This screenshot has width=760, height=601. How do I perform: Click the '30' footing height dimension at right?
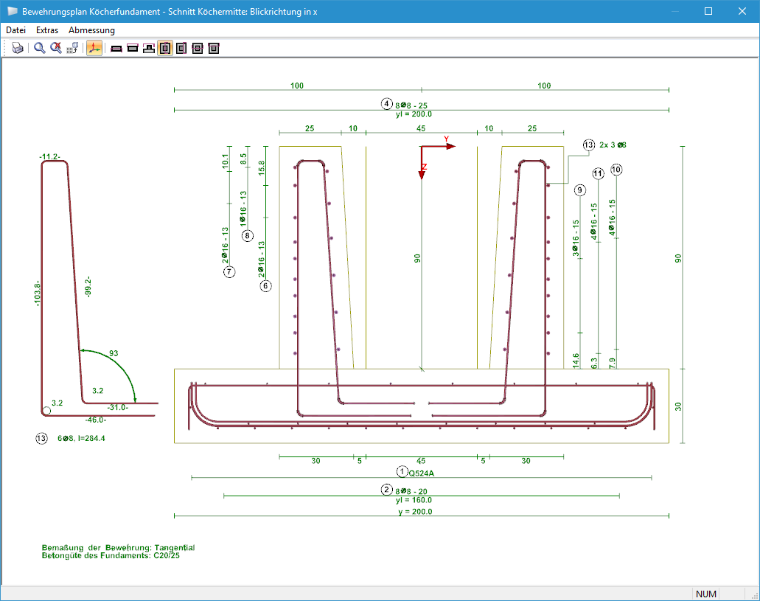tap(678, 406)
